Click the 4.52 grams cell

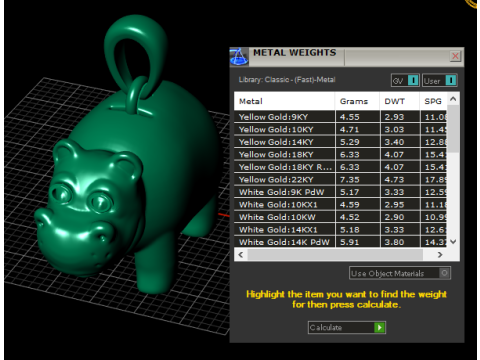[x=357, y=217]
